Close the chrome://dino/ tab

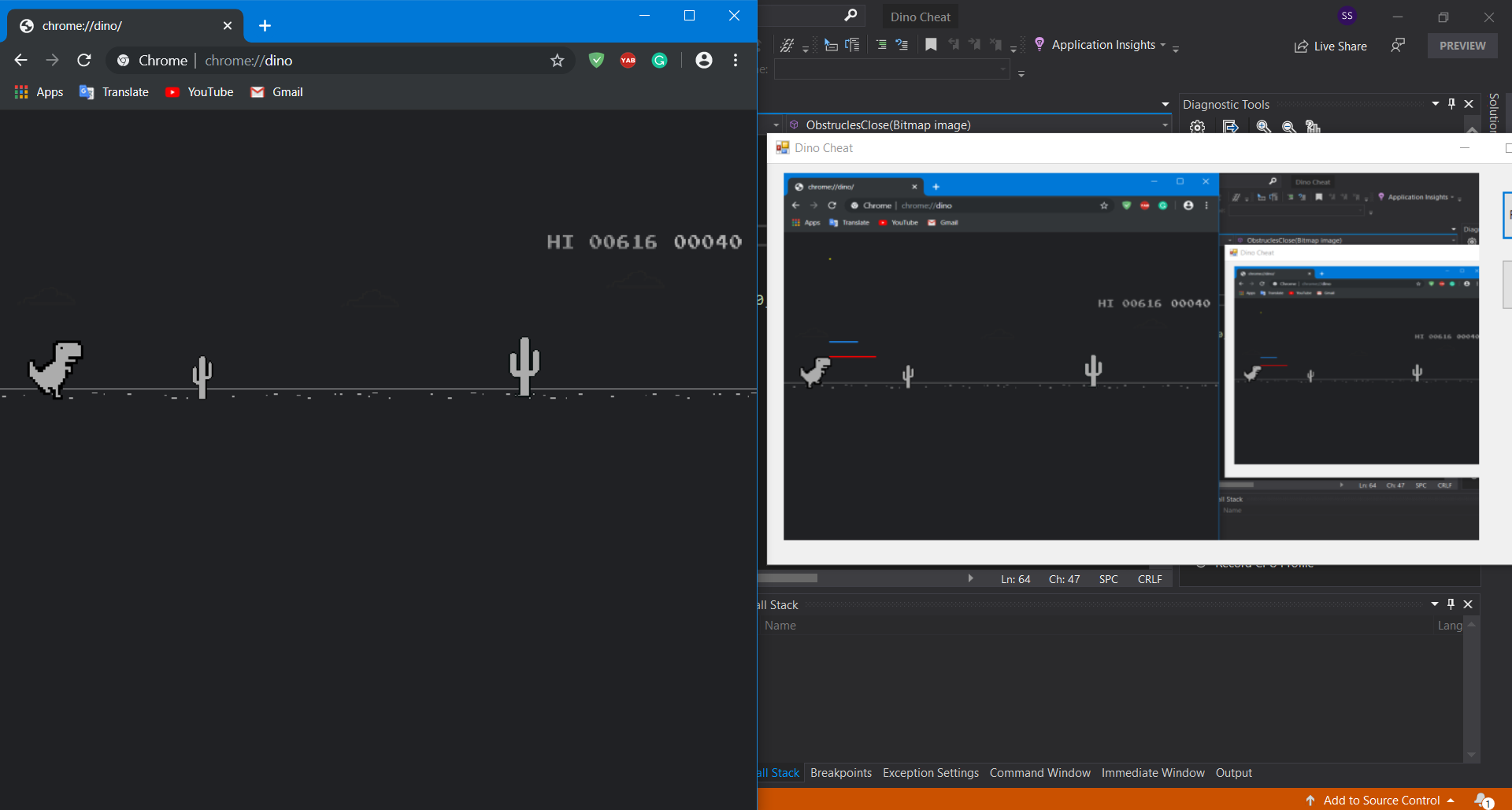pyautogui.click(x=228, y=26)
